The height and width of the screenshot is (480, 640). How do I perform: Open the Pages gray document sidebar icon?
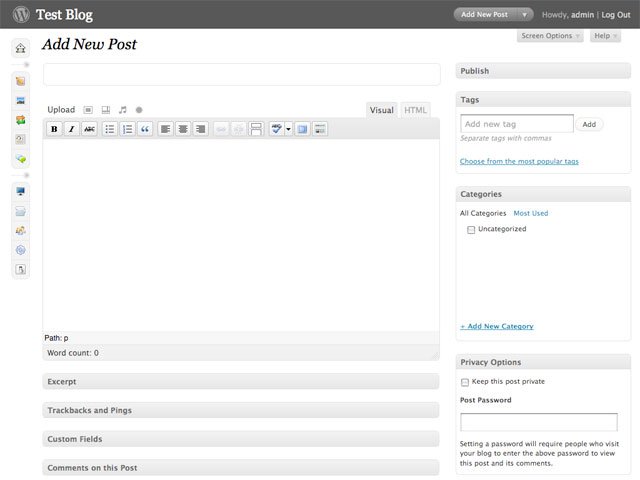20,139
